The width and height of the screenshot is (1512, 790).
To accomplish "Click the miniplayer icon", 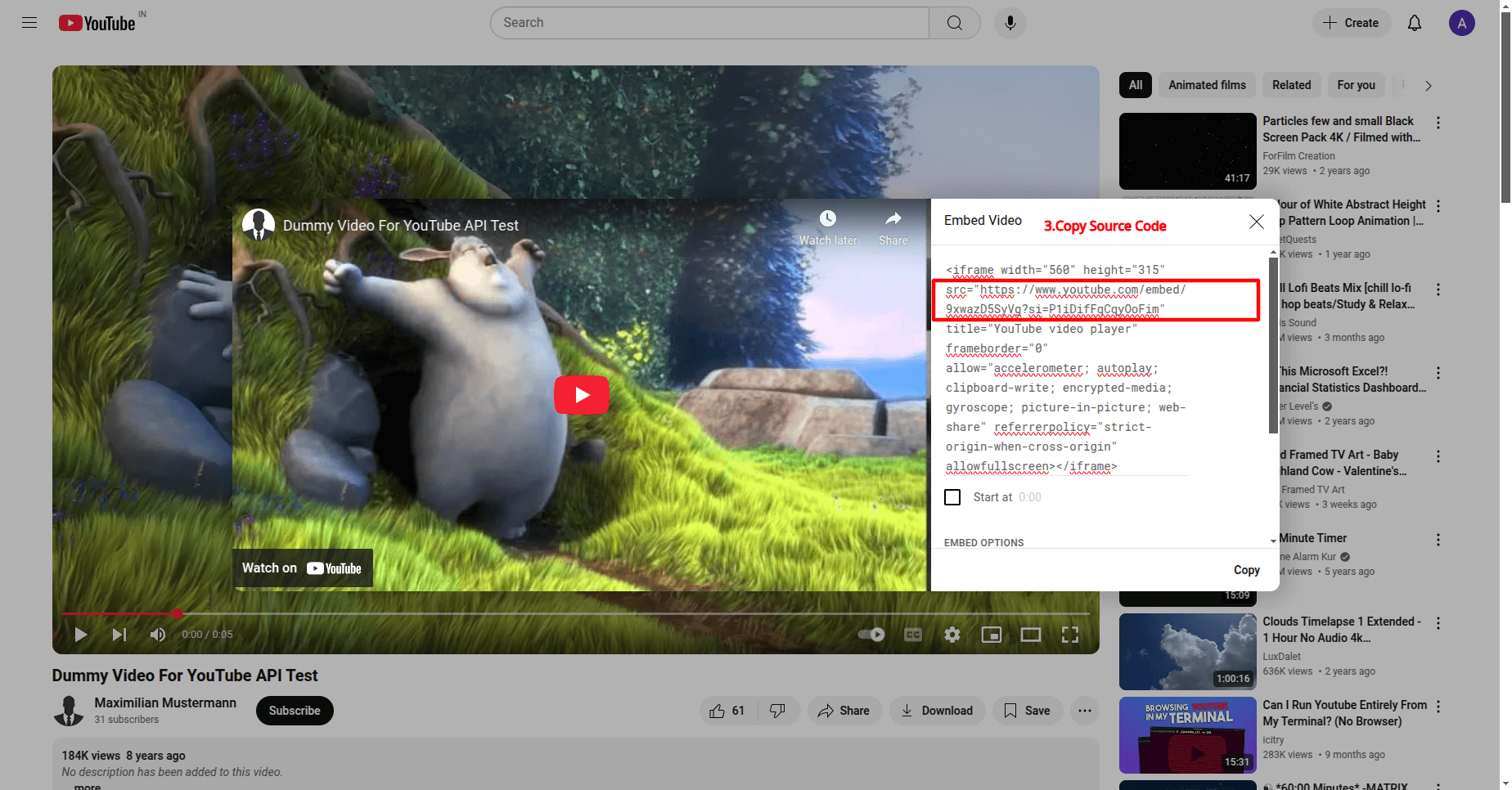I will (991, 635).
